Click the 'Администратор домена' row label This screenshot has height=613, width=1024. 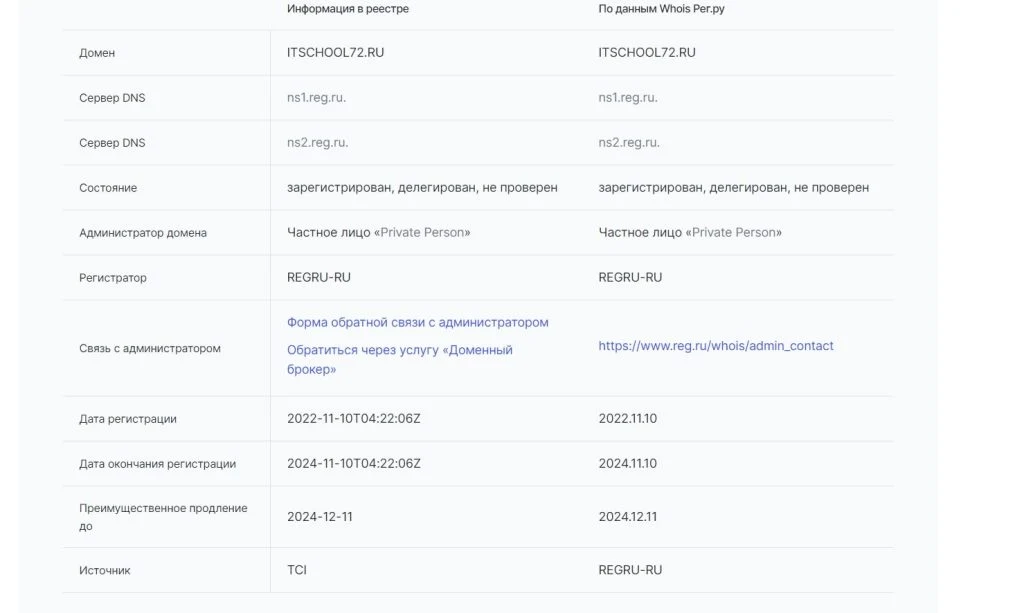click(143, 233)
